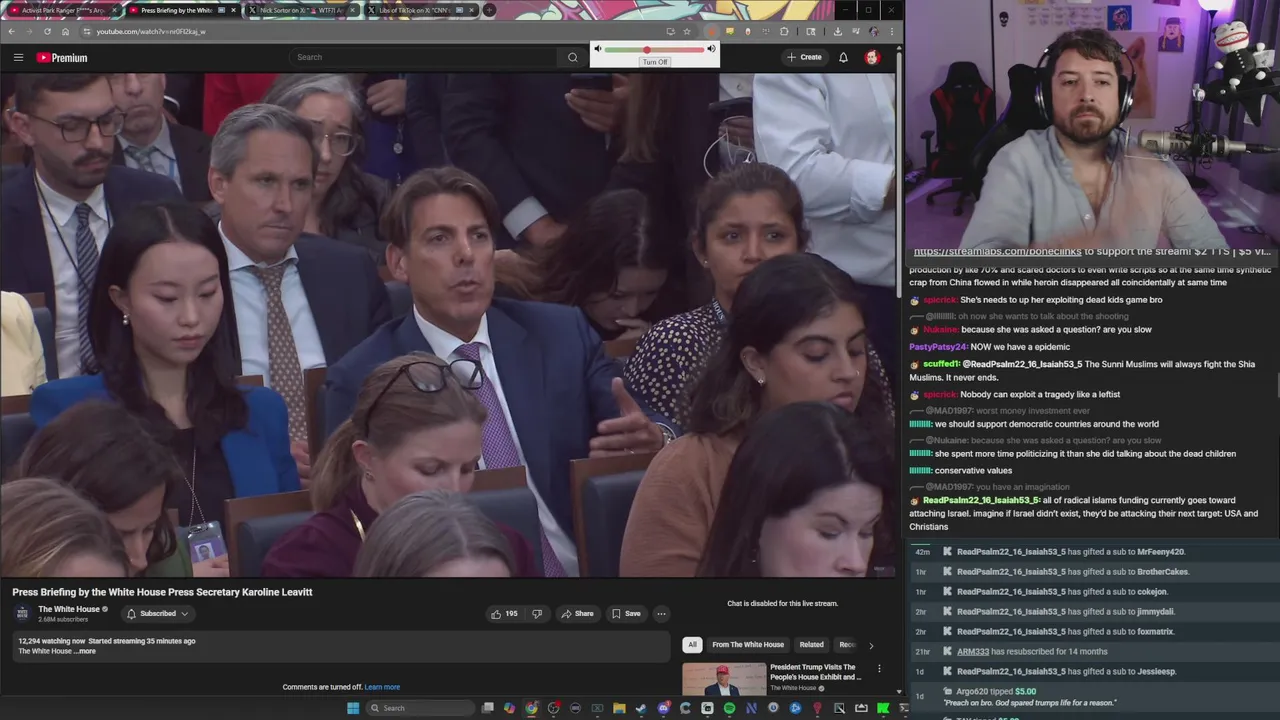Click PastyPatsy24 username in chat

(938, 347)
